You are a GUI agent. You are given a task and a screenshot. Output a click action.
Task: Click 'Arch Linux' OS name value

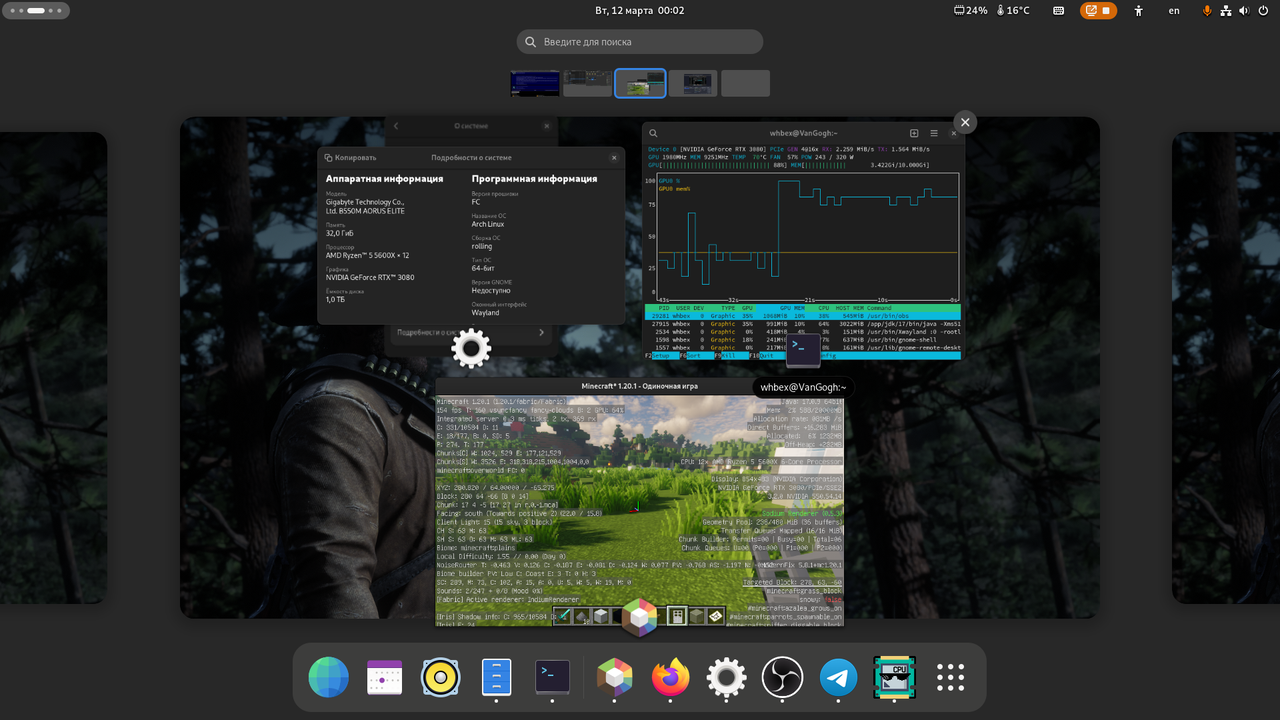486,224
